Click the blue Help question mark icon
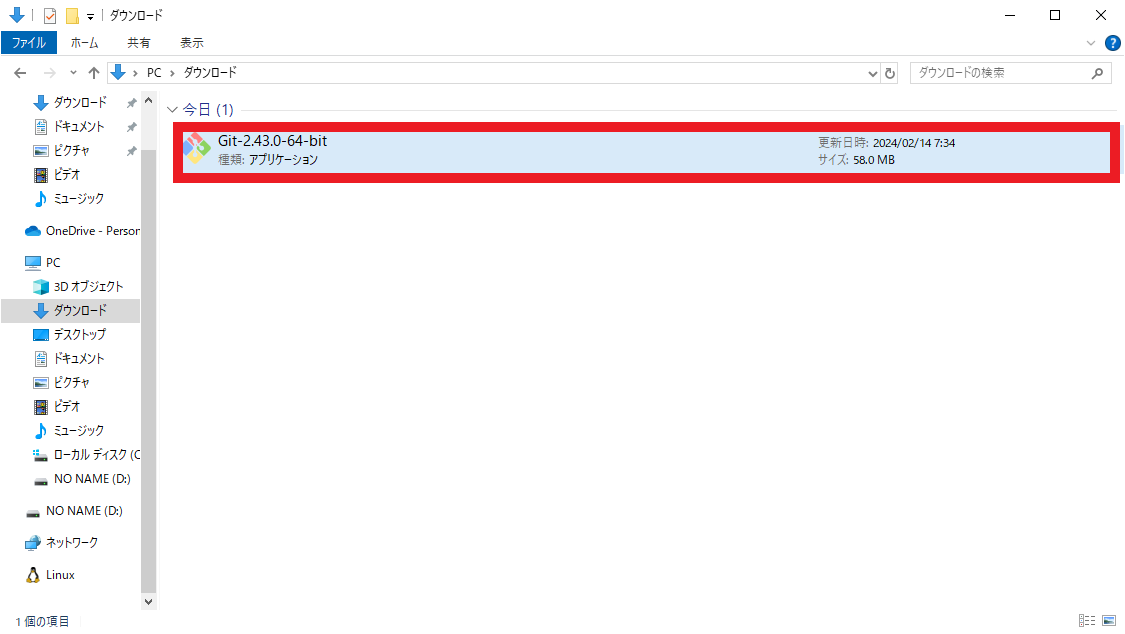This screenshot has height=634, width=1125. (1113, 42)
